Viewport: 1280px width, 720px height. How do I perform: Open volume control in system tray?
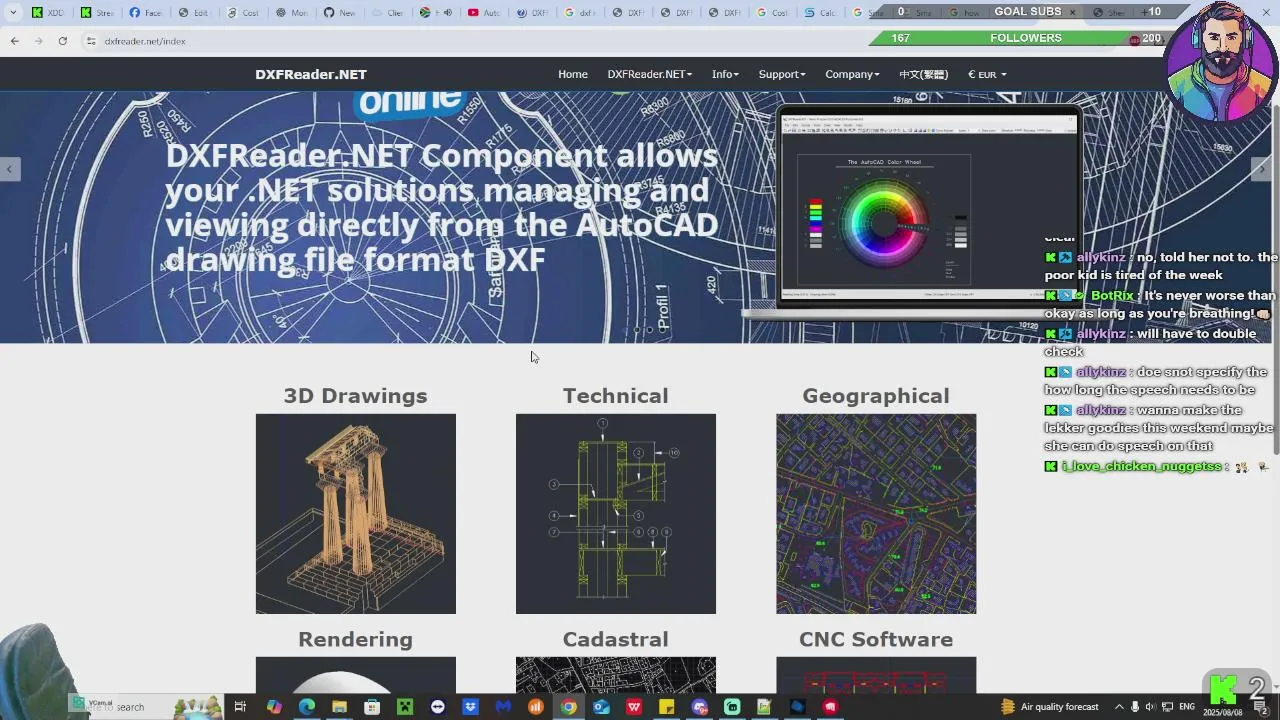[1150, 707]
